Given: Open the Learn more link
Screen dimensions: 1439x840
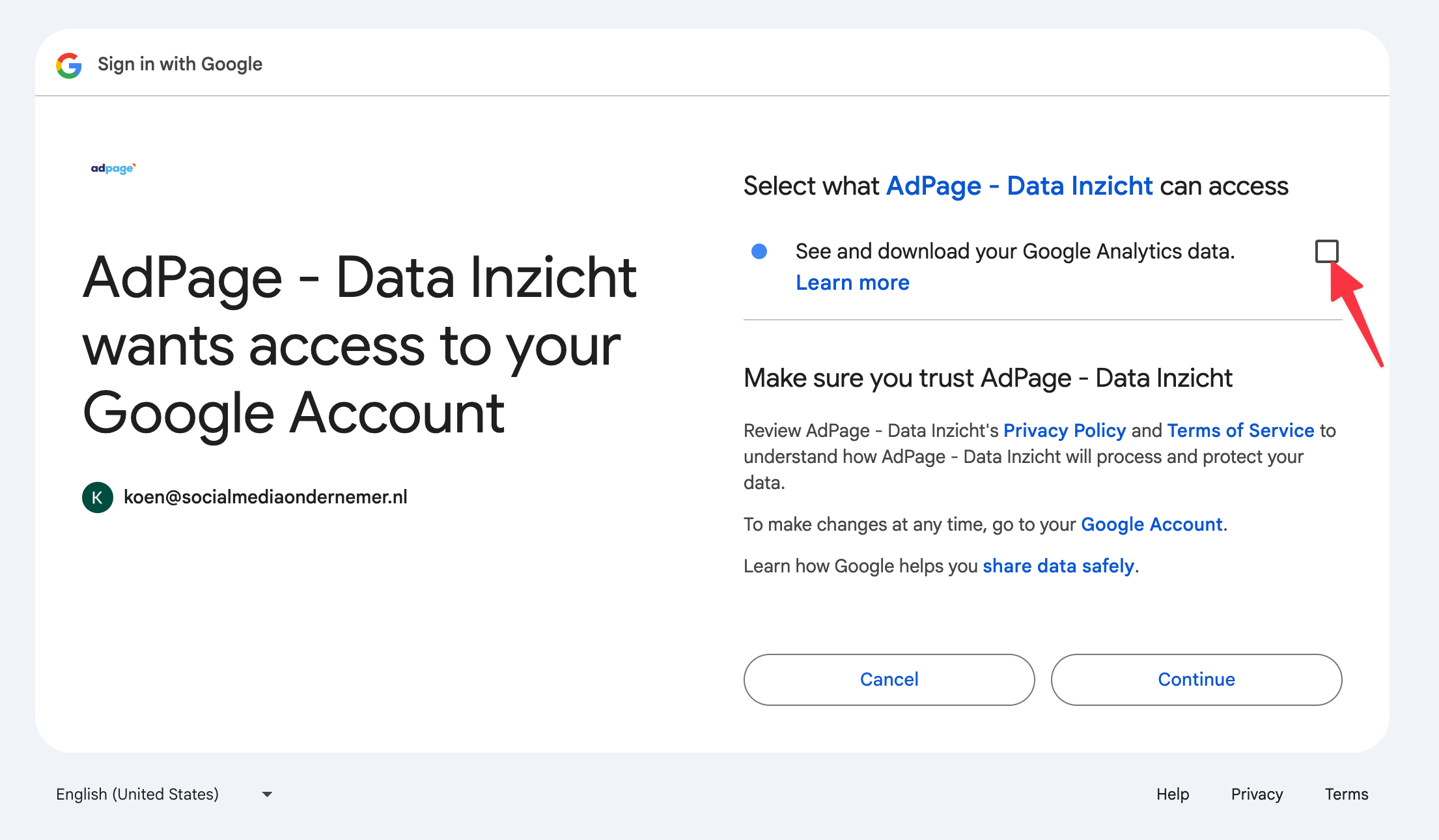Looking at the screenshot, I should 852,283.
